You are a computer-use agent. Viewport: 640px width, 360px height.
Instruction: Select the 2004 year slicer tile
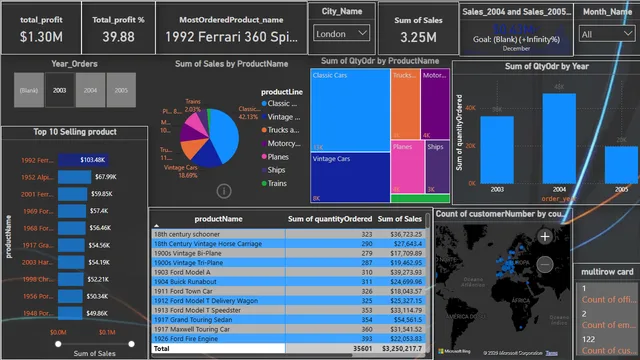[x=90, y=90]
